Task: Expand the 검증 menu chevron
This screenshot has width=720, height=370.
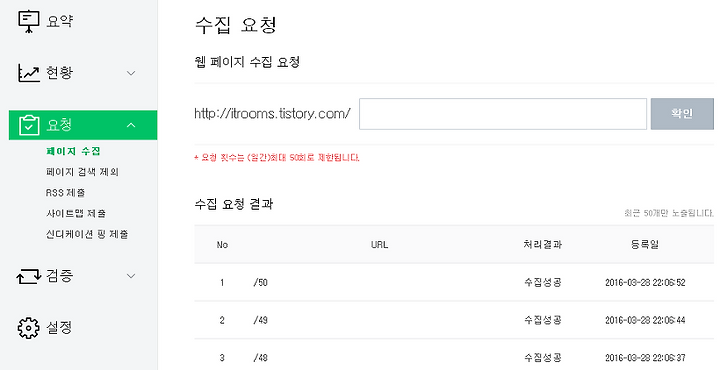Action: [x=131, y=276]
